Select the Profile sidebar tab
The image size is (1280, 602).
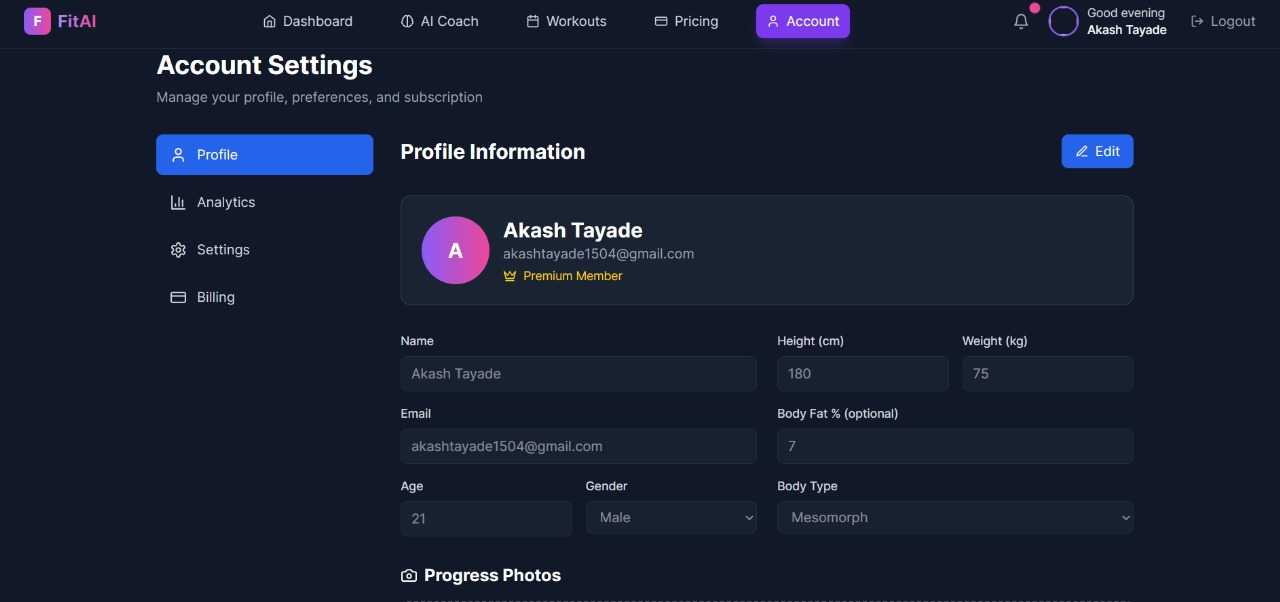264,155
